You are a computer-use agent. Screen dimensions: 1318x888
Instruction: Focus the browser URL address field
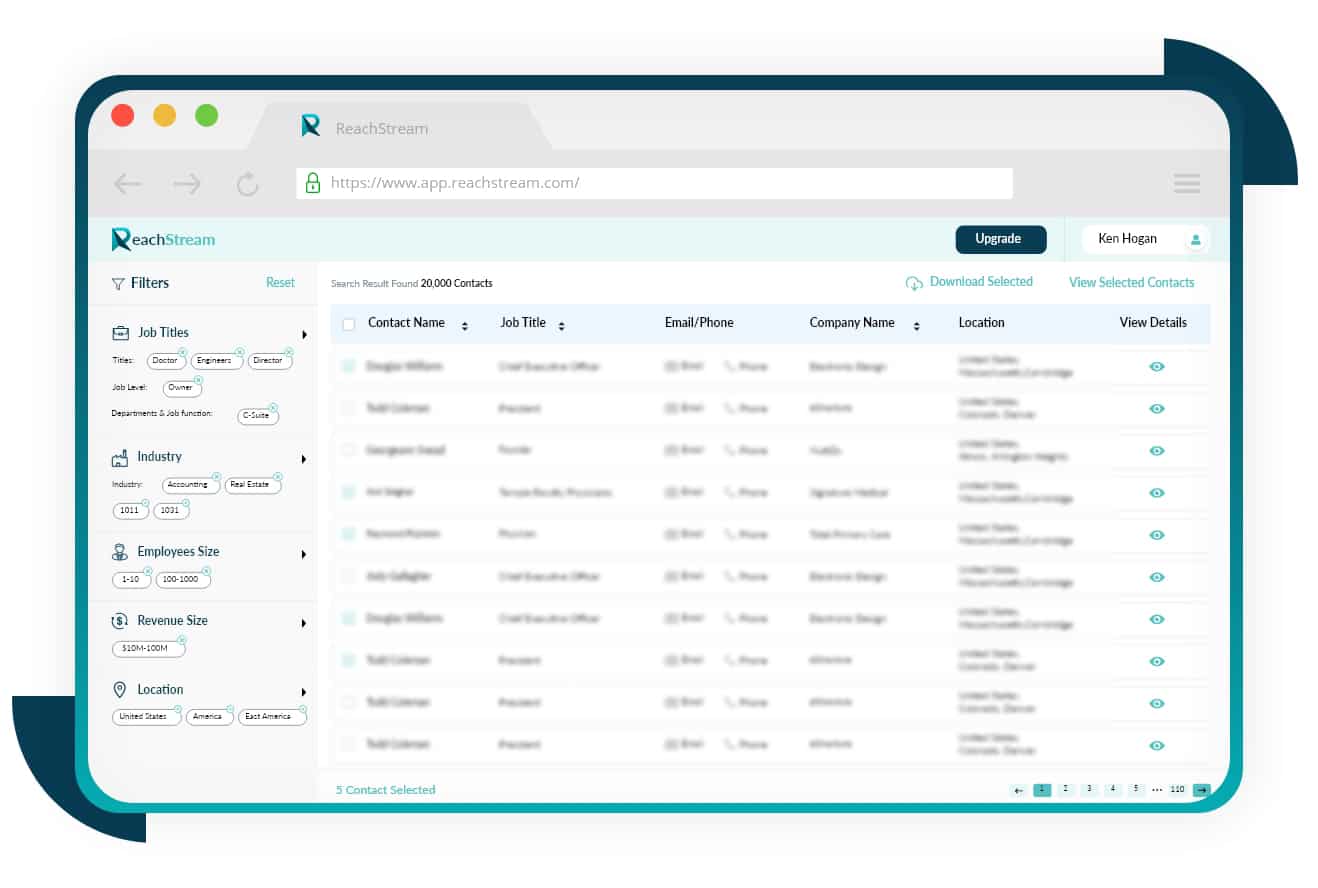click(x=656, y=183)
